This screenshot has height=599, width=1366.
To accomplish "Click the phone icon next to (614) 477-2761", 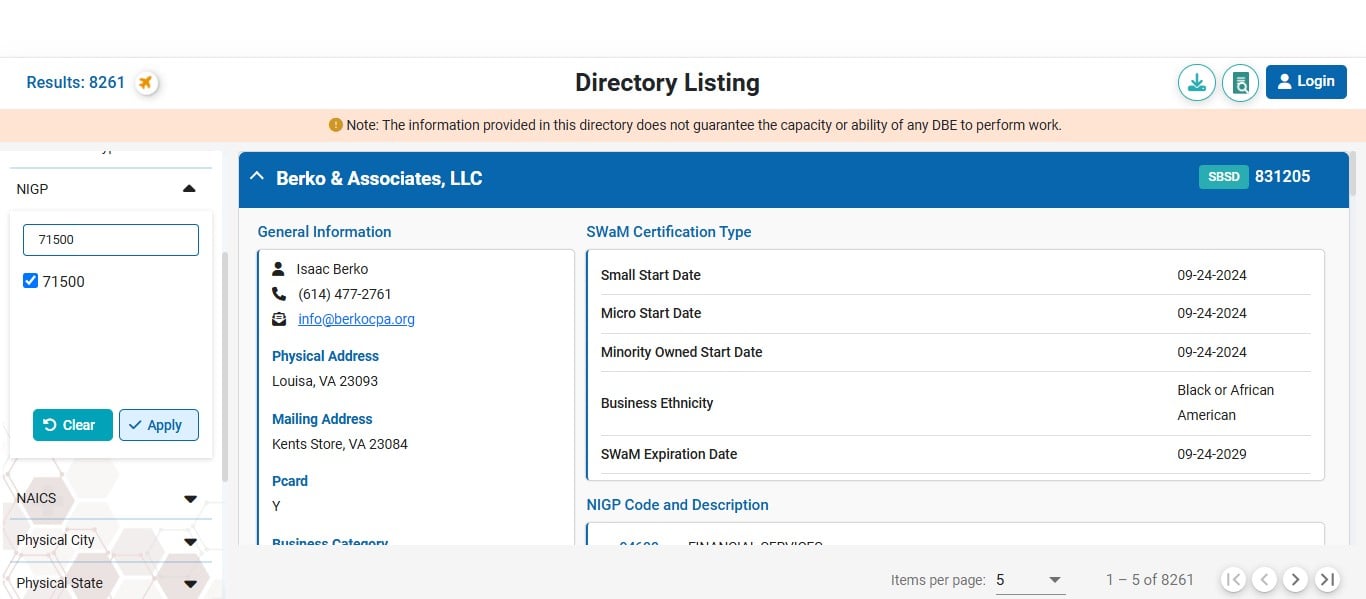I will click(279, 294).
